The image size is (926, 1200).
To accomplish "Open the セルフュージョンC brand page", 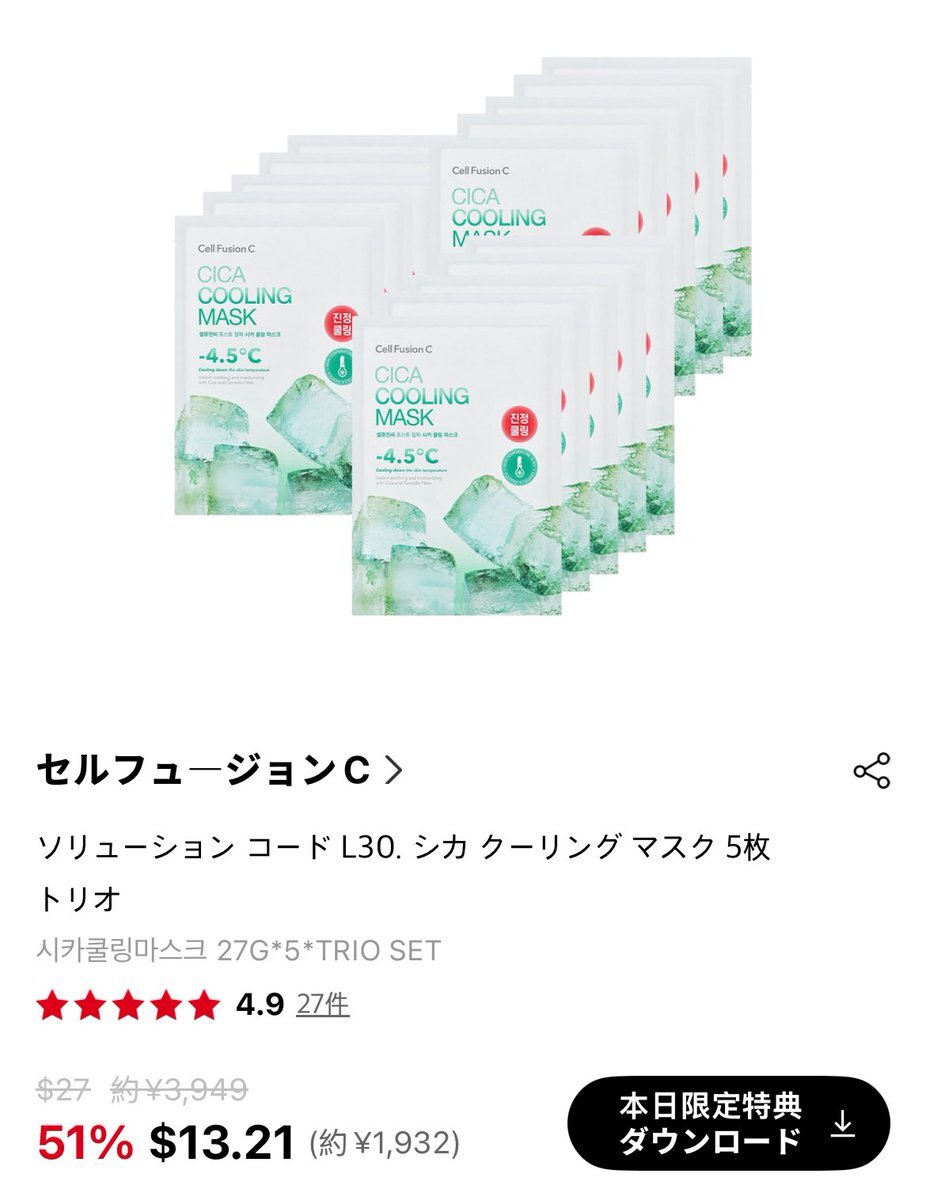I will (204, 771).
